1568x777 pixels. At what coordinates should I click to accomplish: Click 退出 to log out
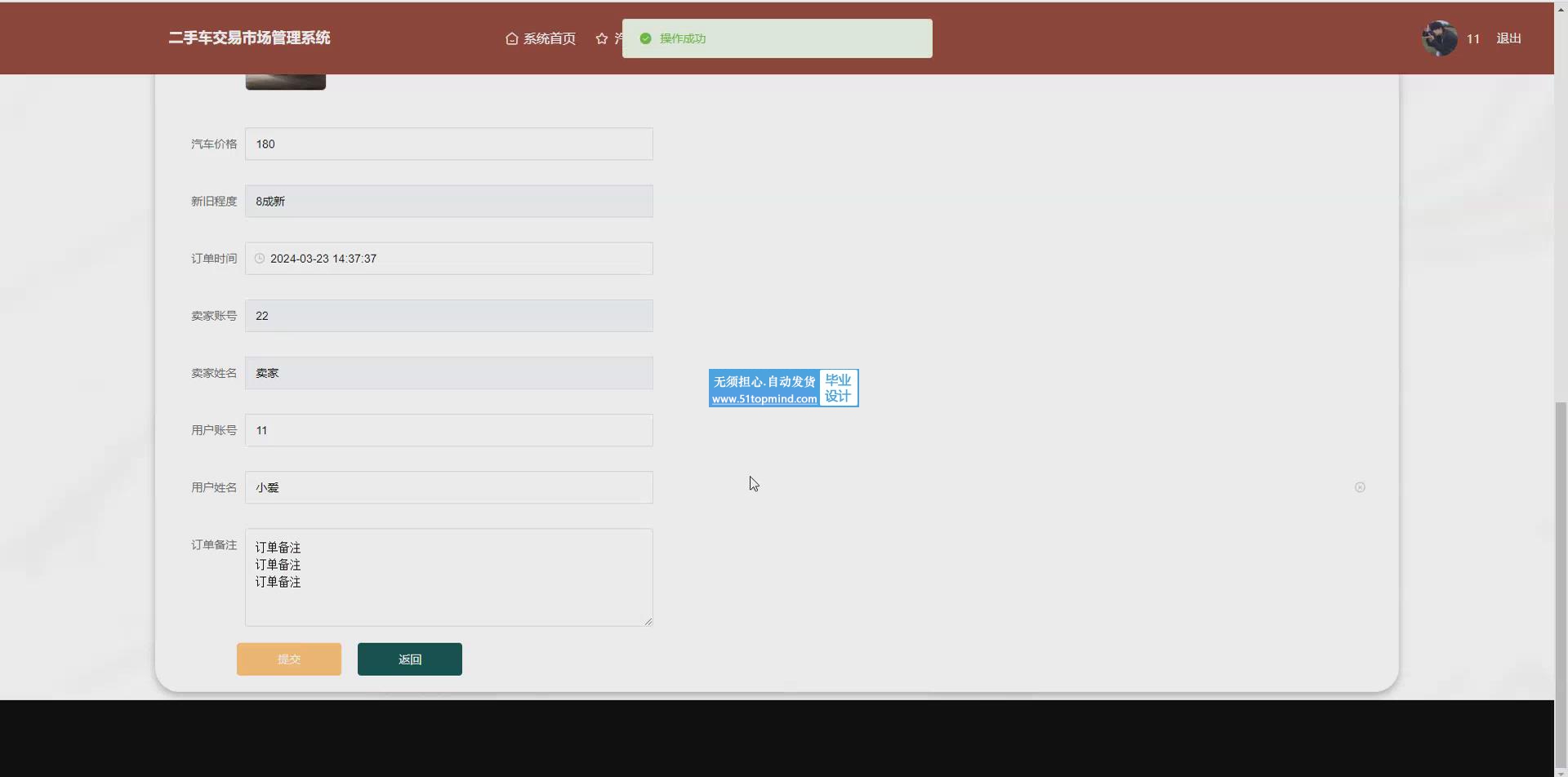1508,38
